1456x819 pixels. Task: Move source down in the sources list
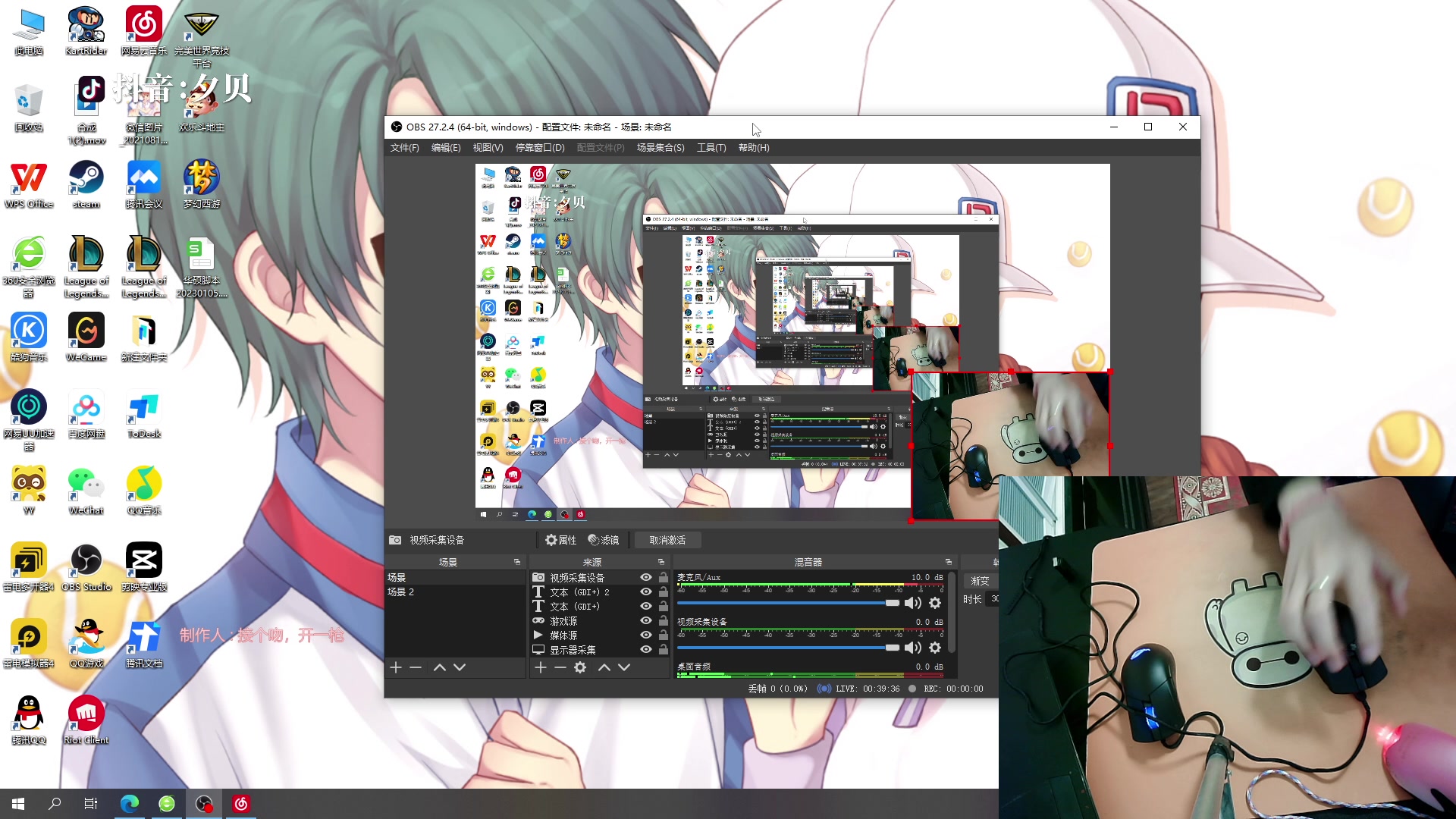[624, 667]
